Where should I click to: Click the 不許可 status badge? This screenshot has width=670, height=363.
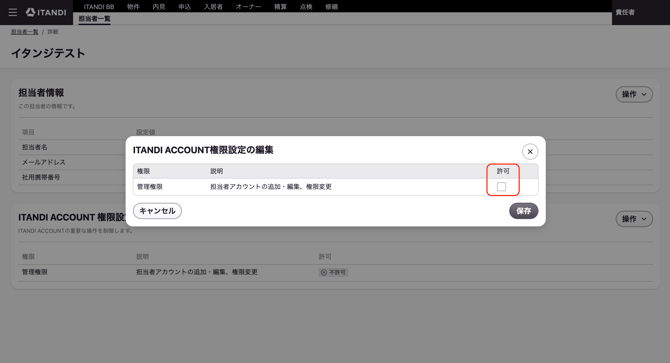pyautogui.click(x=333, y=272)
